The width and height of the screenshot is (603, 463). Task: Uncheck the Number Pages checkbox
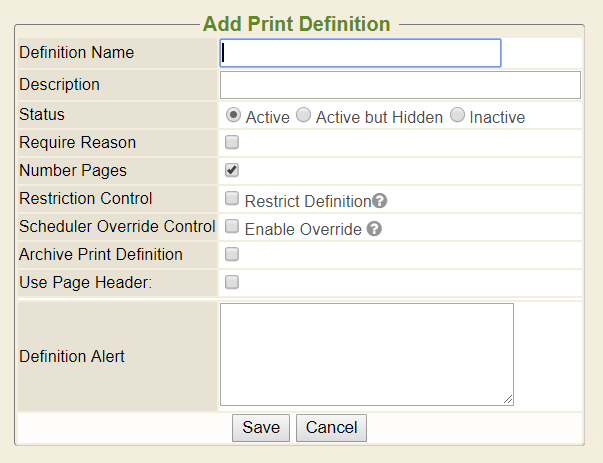tap(232, 170)
